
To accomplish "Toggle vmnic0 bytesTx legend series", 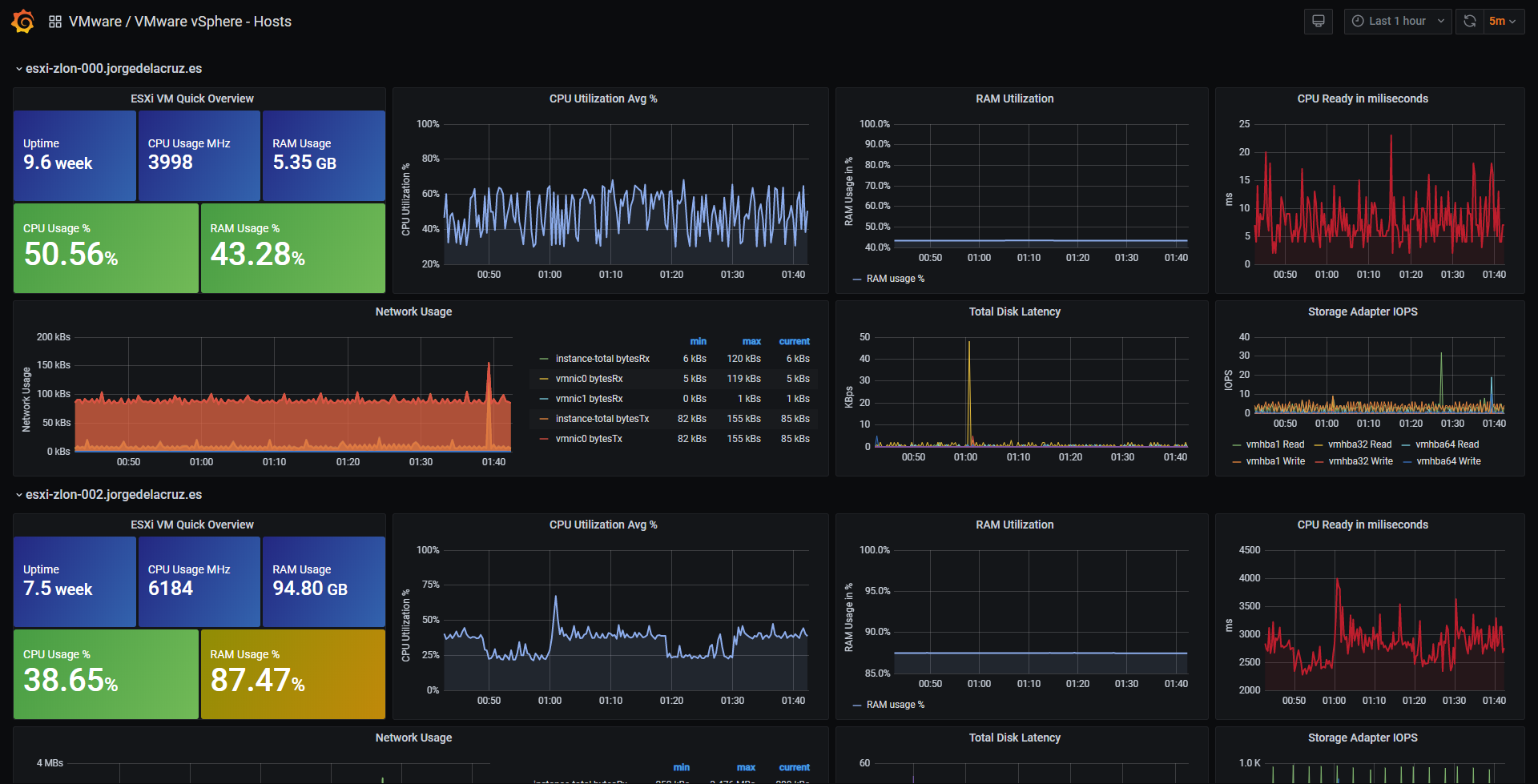I will [589, 439].
